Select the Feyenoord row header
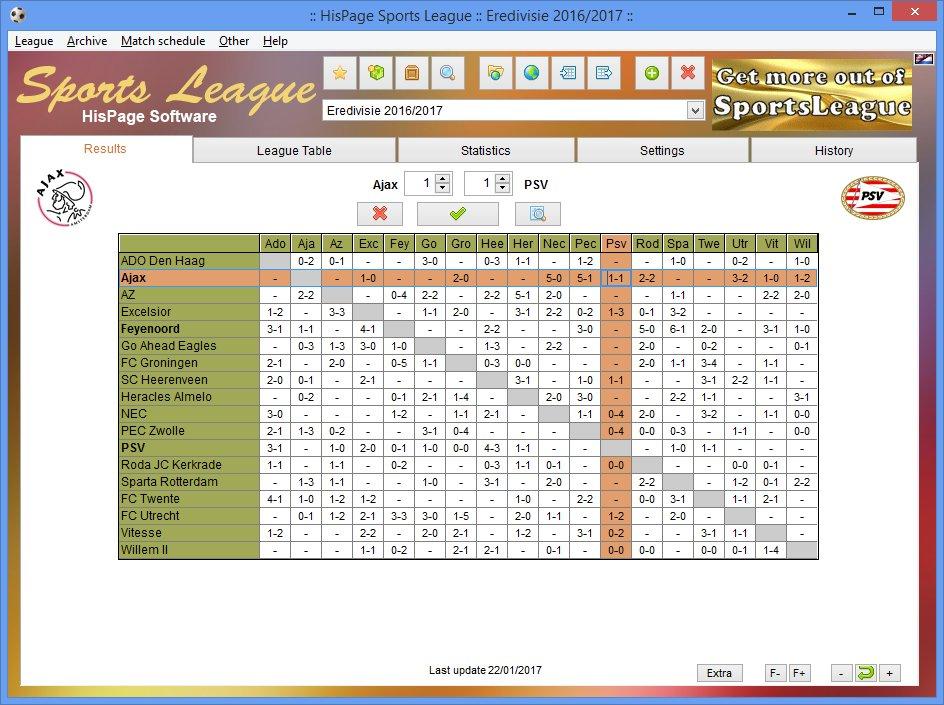This screenshot has height=705, width=944. tap(189, 329)
